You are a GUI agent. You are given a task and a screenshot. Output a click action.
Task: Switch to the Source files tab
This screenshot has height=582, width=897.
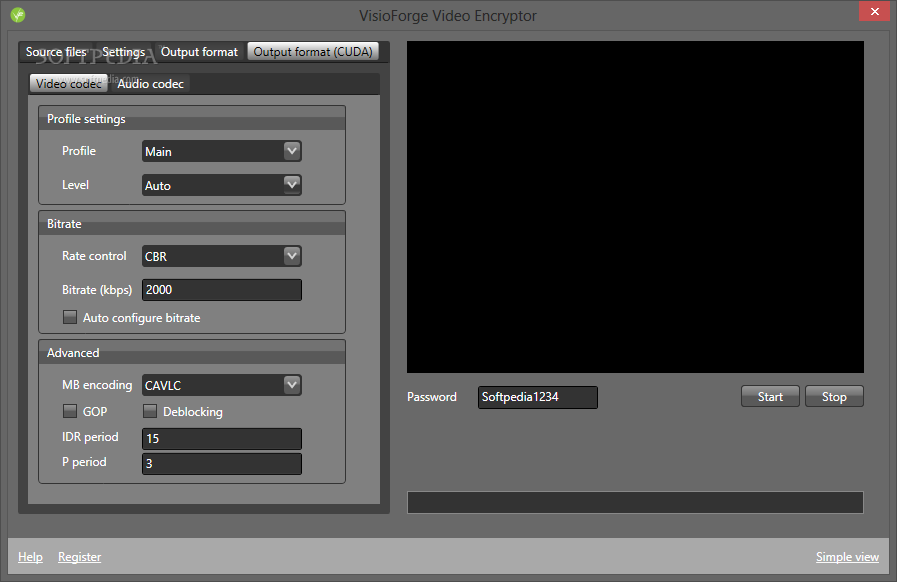point(56,52)
